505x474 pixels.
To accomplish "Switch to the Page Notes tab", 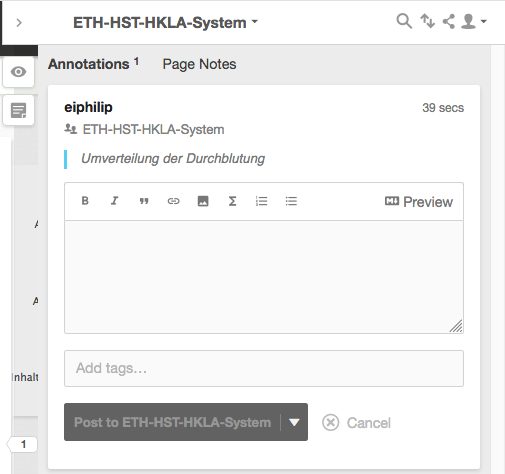I will [x=199, y=64].
